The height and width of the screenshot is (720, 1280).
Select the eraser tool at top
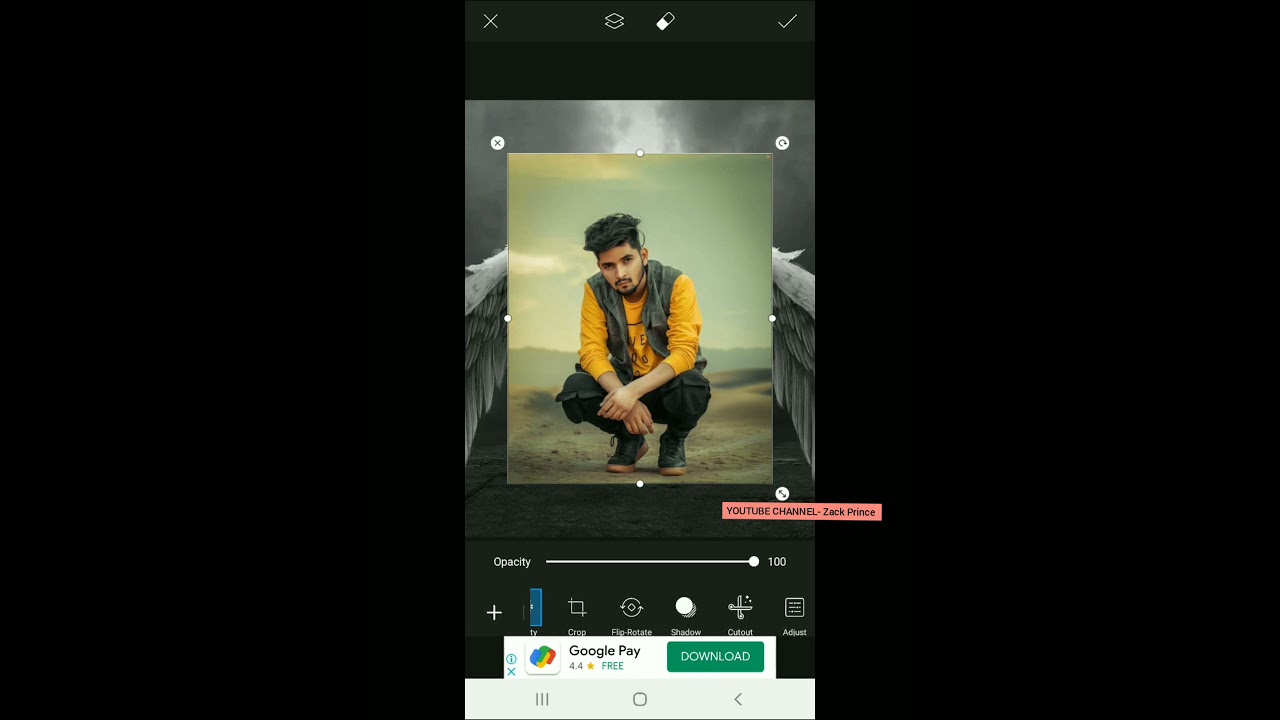coord(666,21)
